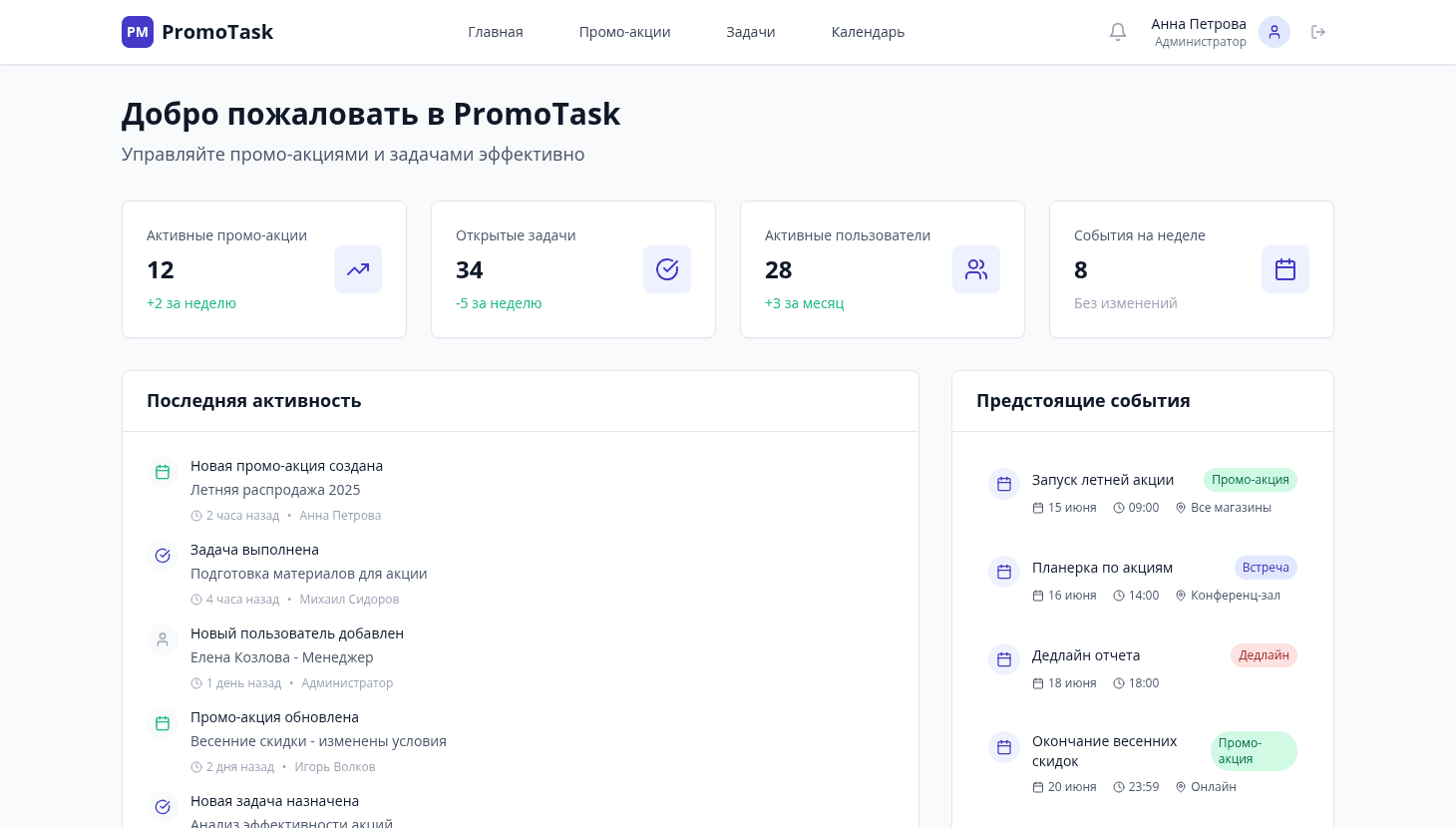Click the calendar icon on weekly events card

coord(1285,269)
